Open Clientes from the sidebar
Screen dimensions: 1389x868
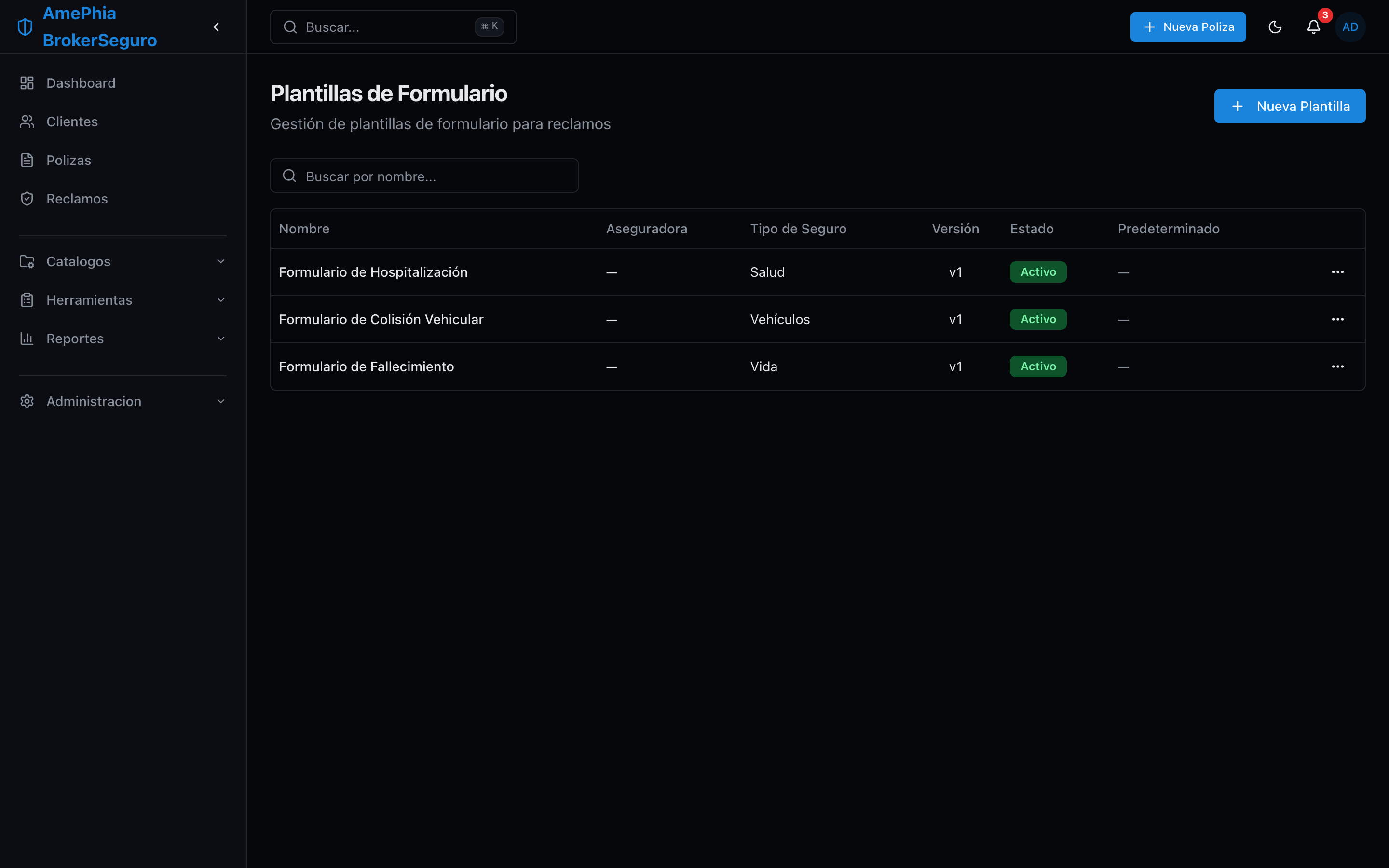pyautogui.click(x=123, y=122)
